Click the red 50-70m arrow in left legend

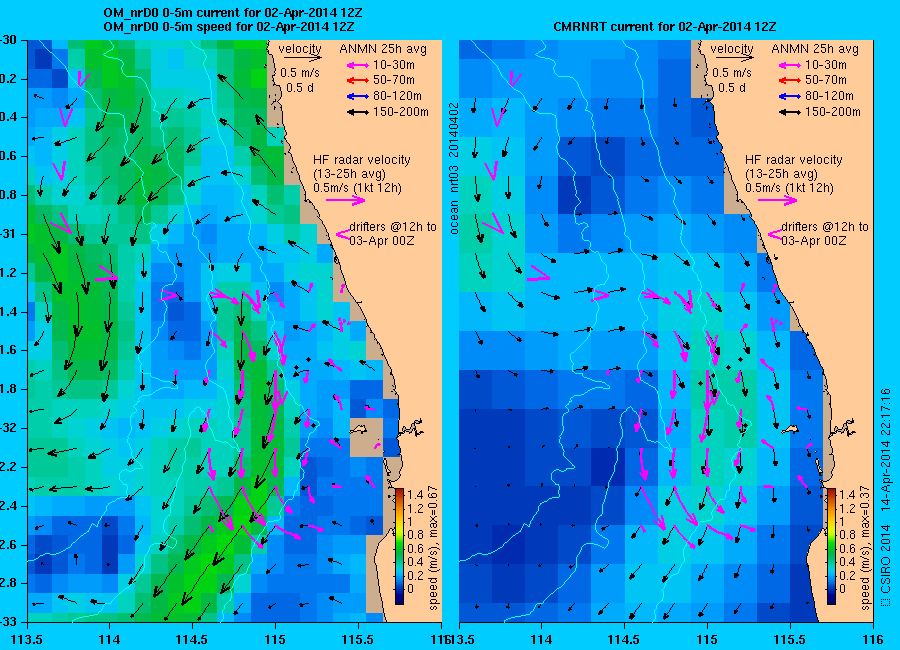pyautogui.click(x=358, y=81)
